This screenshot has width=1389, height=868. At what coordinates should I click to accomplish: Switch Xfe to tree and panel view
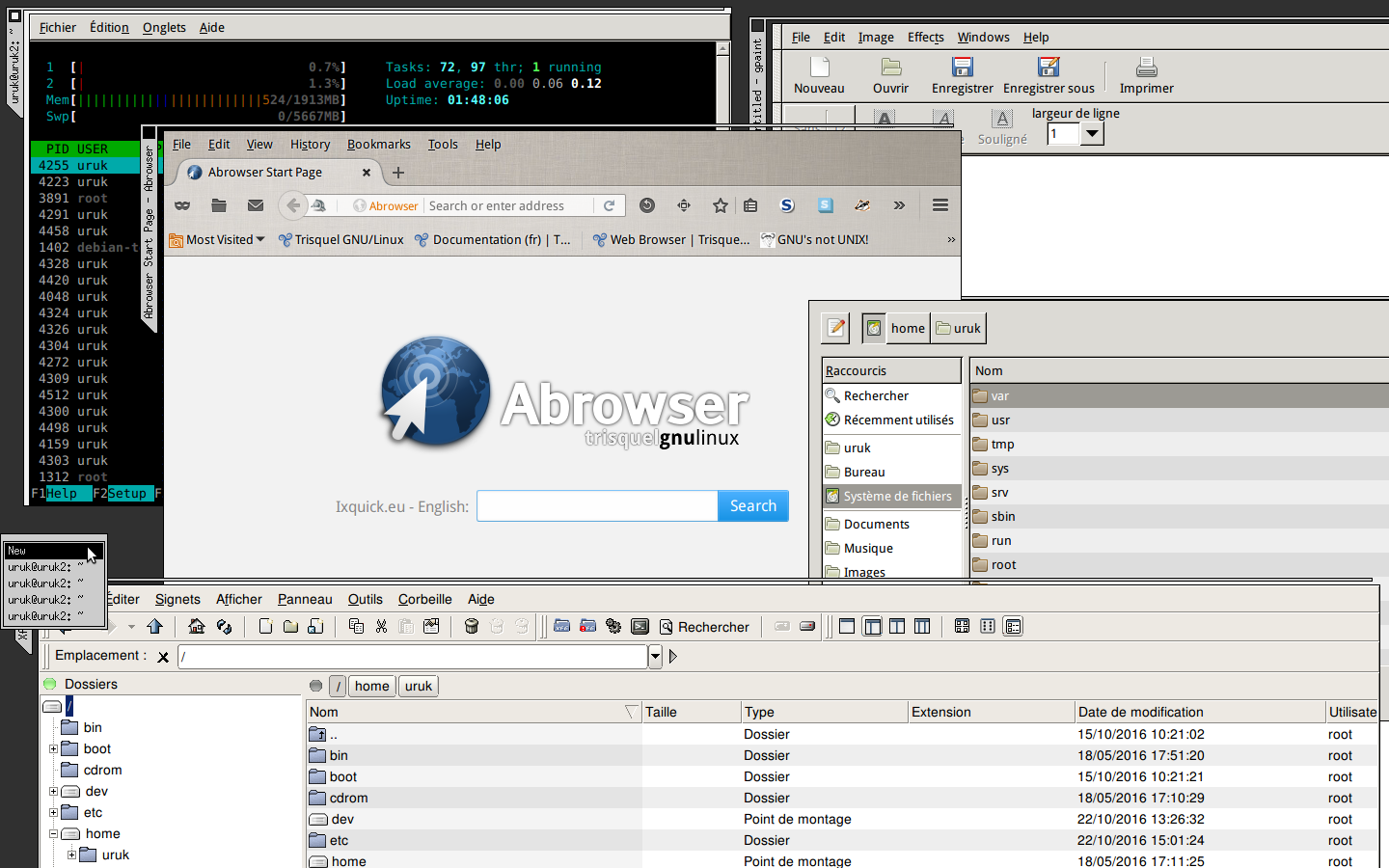click(872, 627)
